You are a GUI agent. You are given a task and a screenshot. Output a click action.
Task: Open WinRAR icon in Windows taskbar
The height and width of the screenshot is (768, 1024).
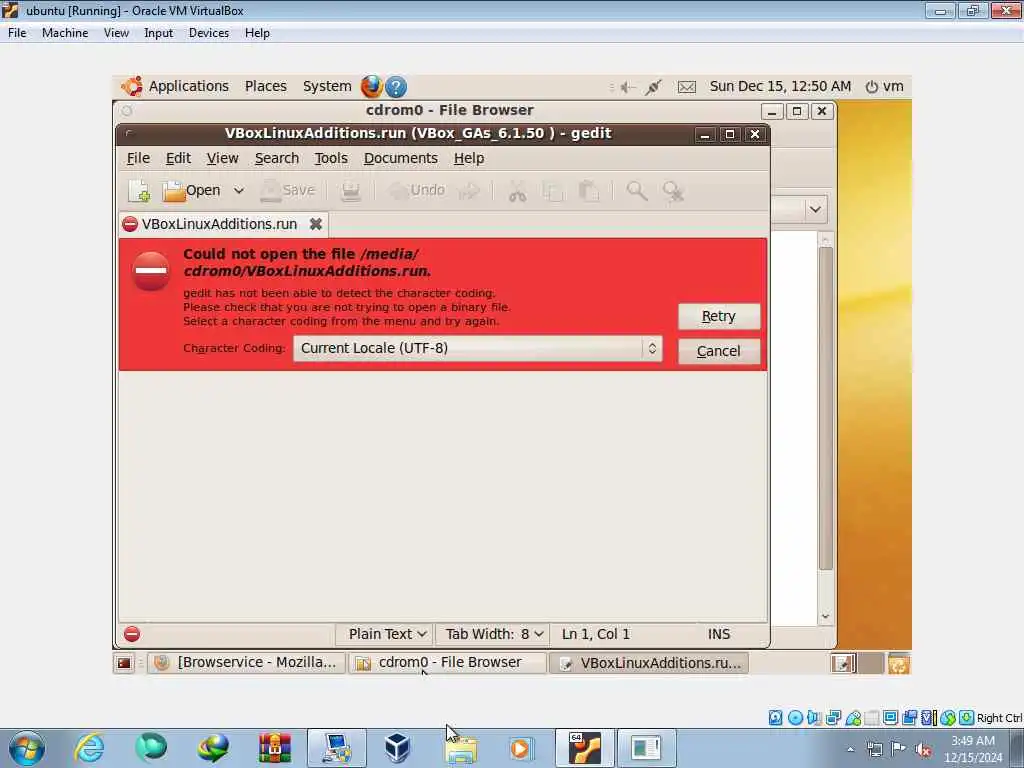pyautogui.click(x=275, y=748)
